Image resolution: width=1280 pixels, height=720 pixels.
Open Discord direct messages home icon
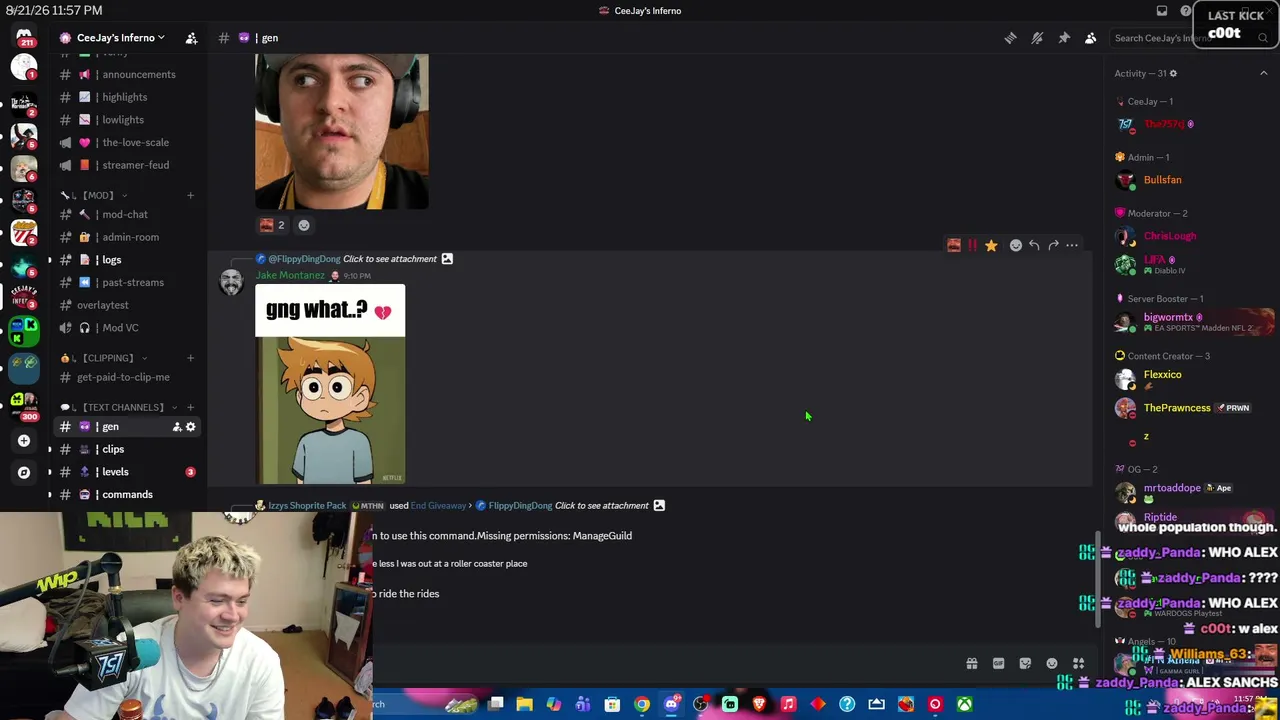point(24,37)
